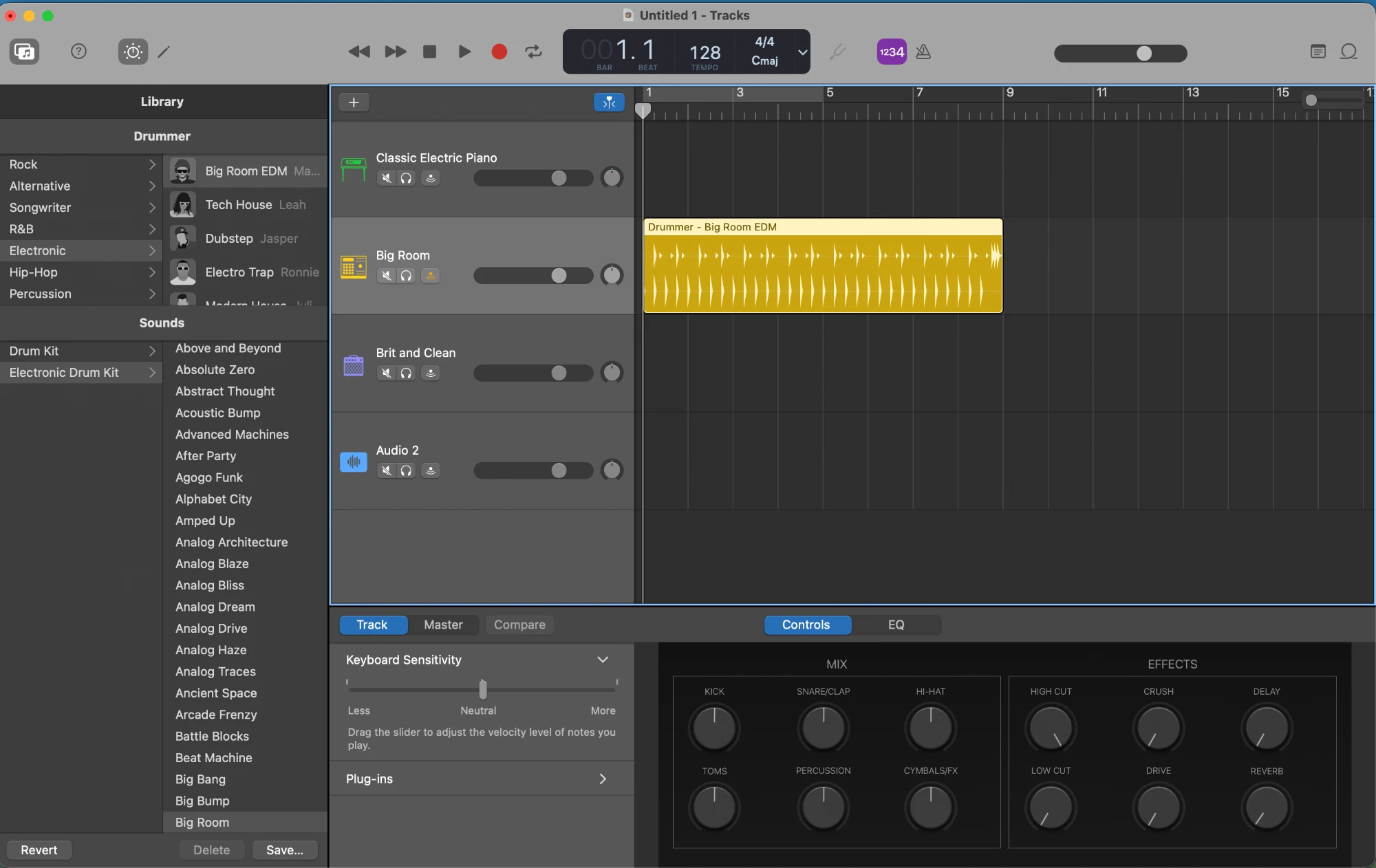Add a new track with plus button

[x=354, y=102]
